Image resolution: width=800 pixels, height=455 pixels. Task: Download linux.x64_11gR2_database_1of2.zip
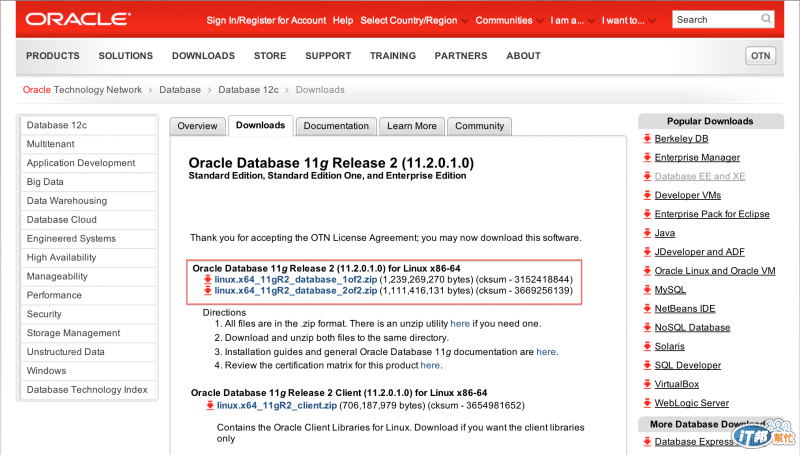click(x=295, y=279)
